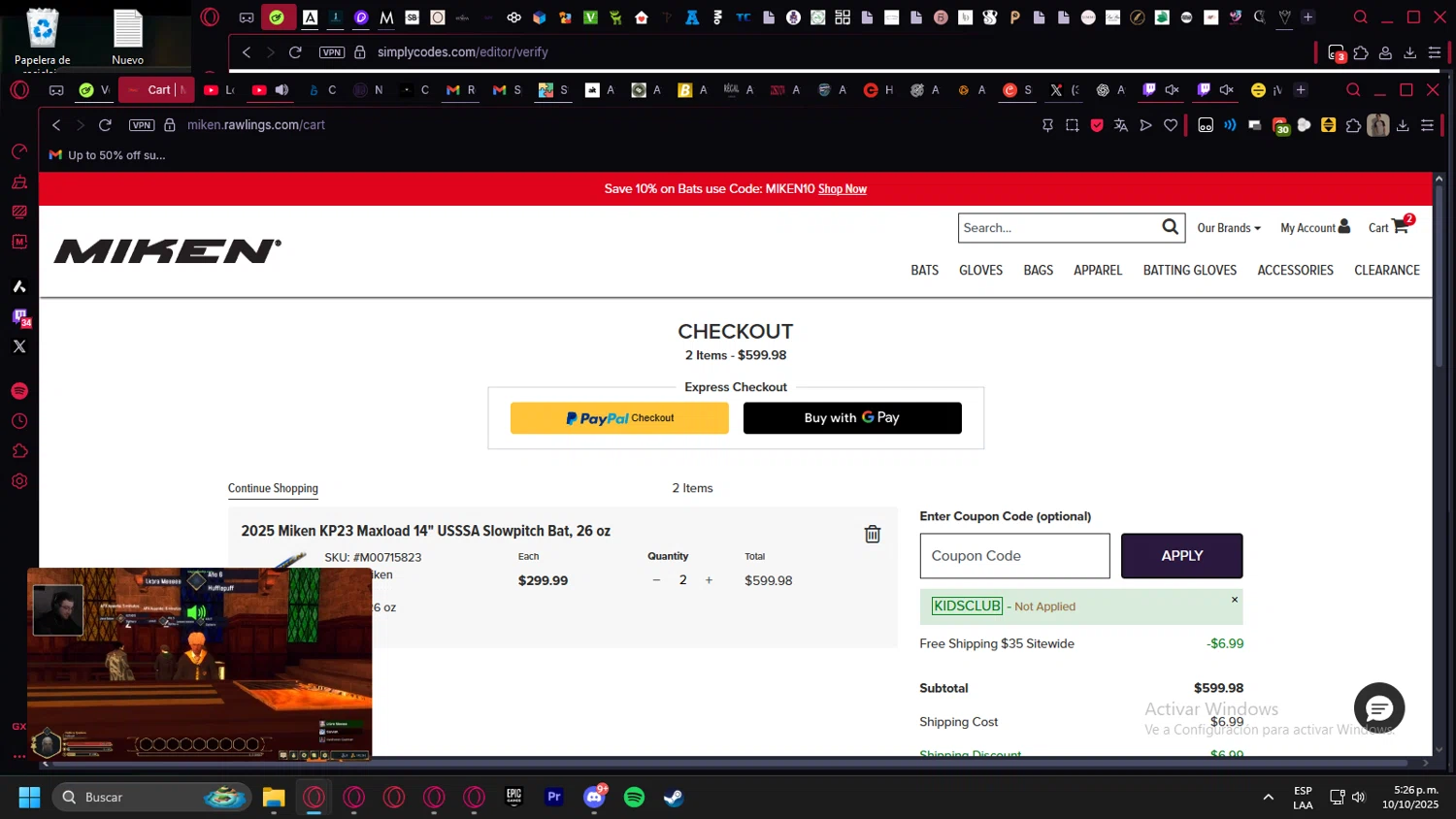Screen dimensions: 1456x819
Task: Open the ACCESSORIES menu
Action: point(1295,271)
